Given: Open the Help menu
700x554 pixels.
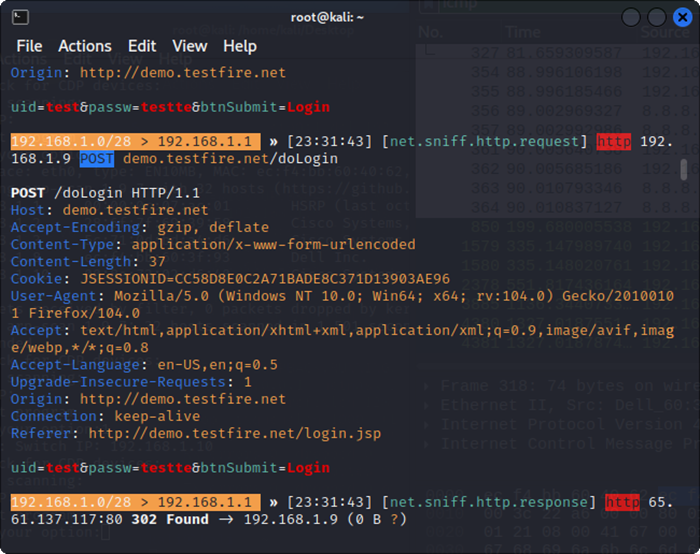Looking at the screenshot, I should (240, 46).
